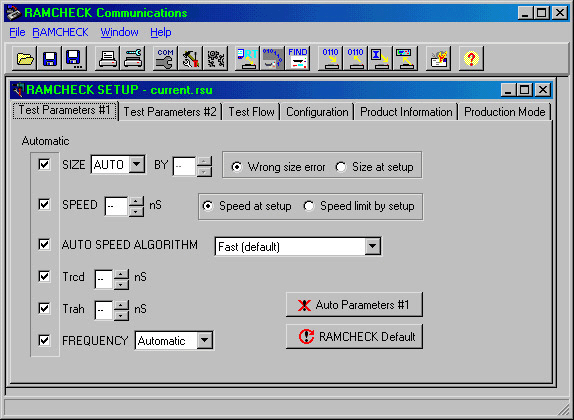Open printer setup icon with wrench
This screenshot has height=420, width=574.
[133, 58]
